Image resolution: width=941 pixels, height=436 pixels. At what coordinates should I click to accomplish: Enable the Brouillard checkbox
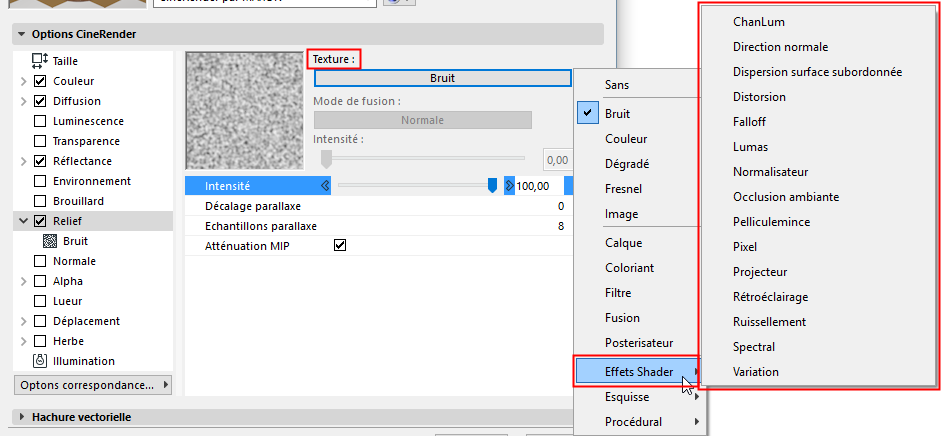point(40,201)
